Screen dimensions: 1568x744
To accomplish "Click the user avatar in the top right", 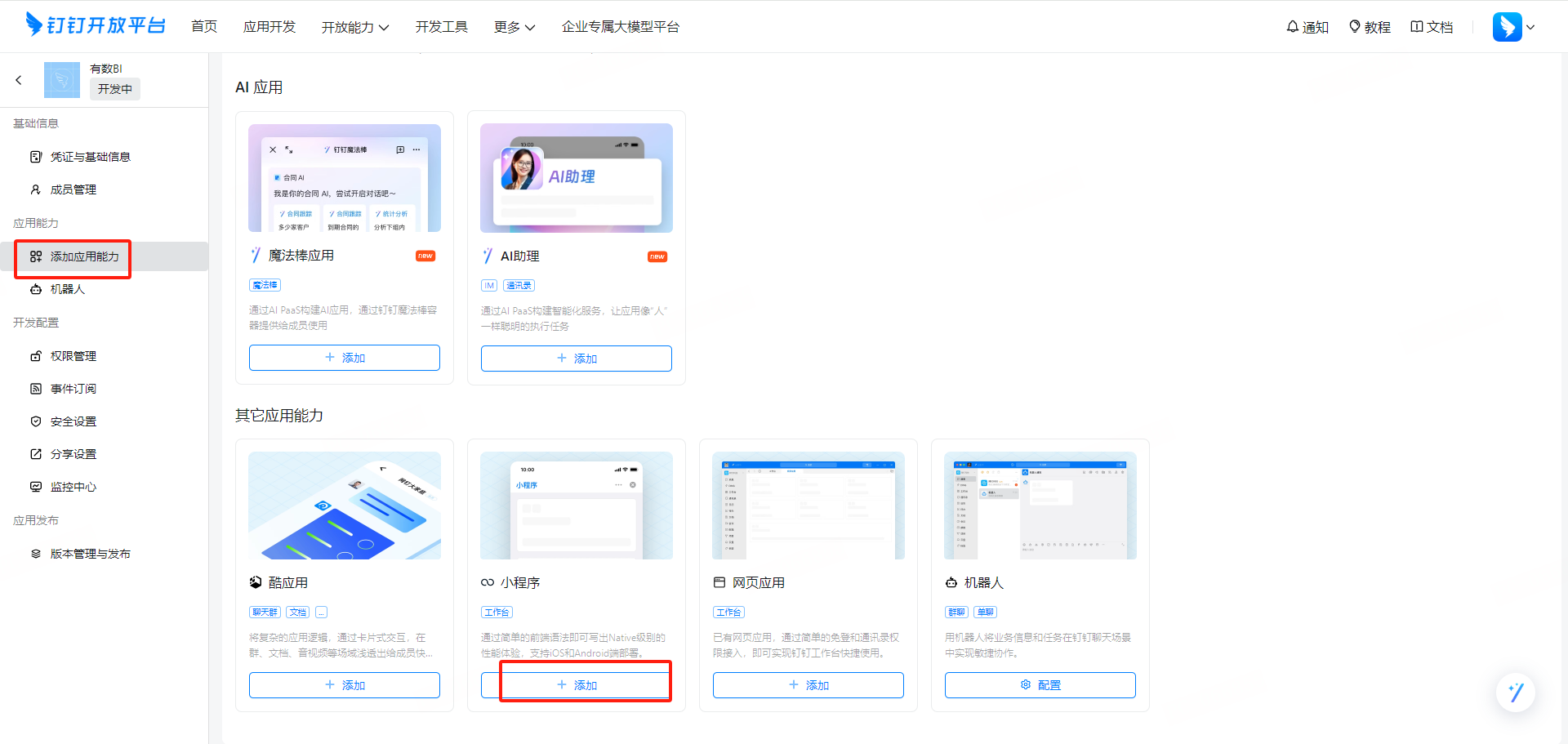I will click(1507, 27).
